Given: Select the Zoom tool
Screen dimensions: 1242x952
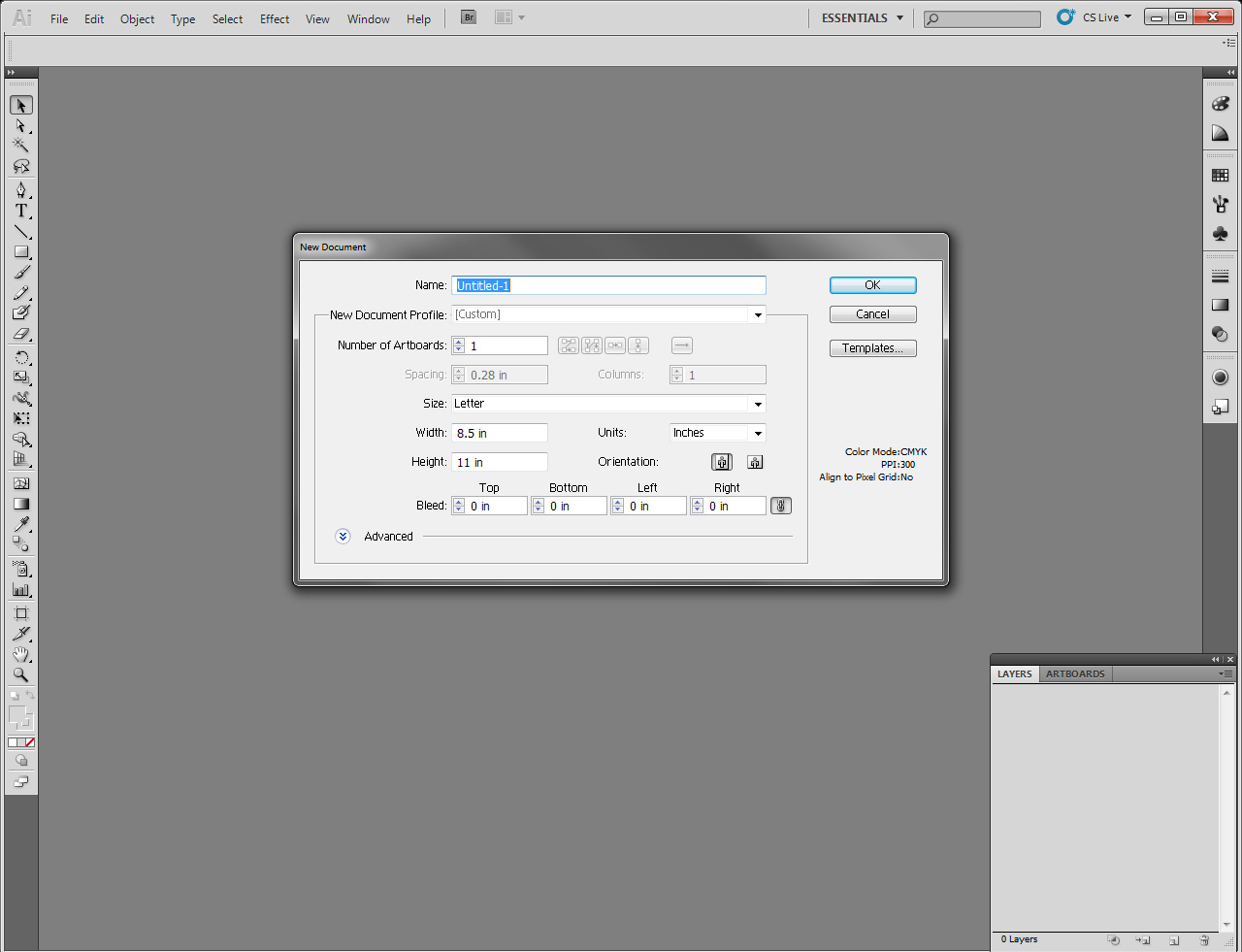Looking at the screenshot, I should click(x=21, y=675).
